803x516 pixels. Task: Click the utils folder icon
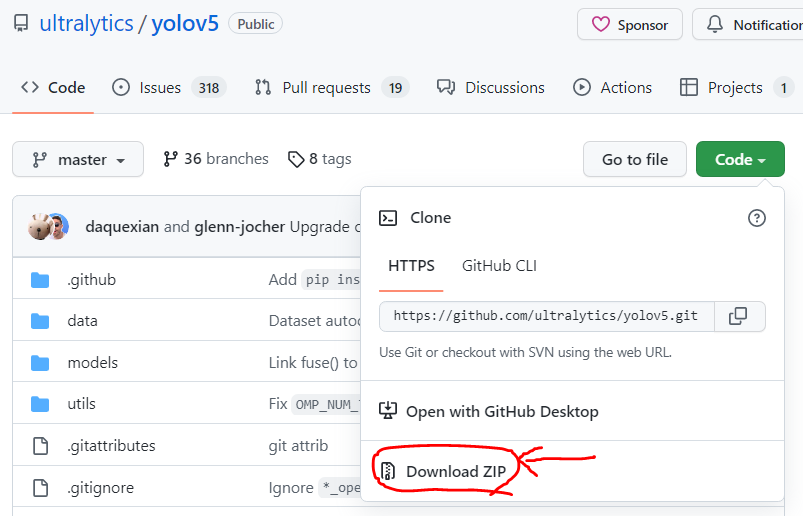tap(40, 404)
